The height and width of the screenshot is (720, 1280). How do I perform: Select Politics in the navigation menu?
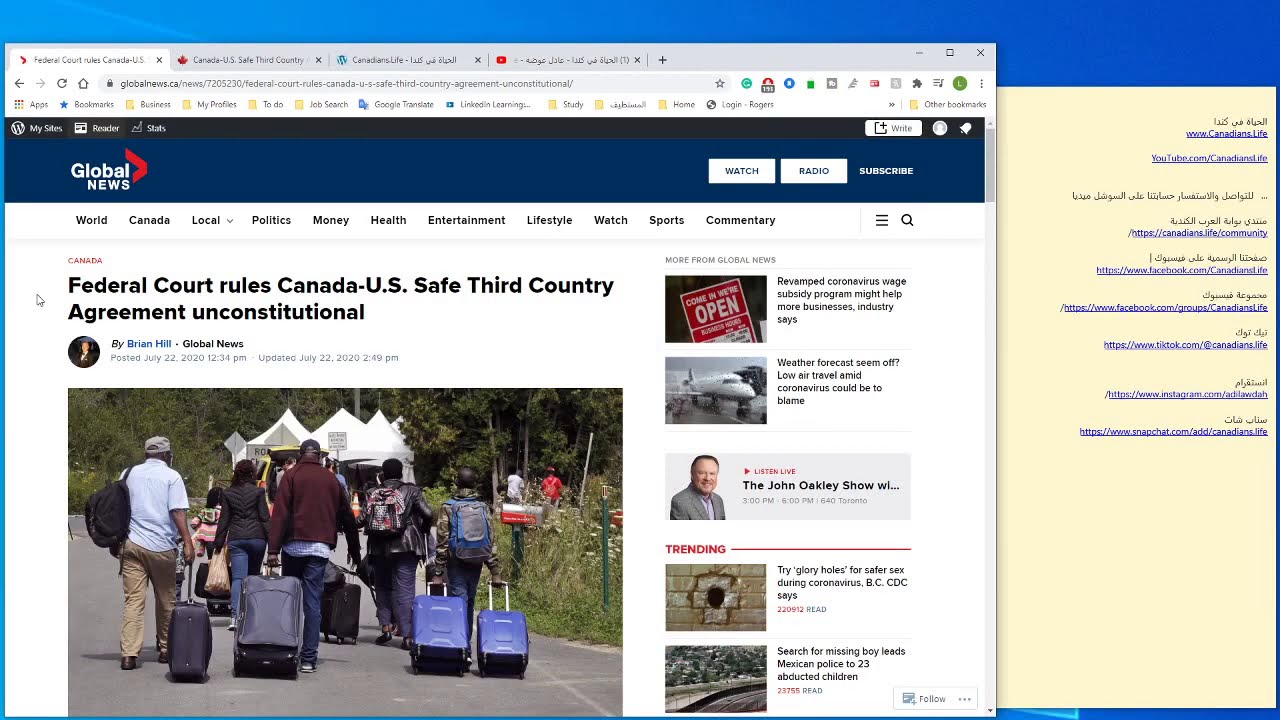(x=271, y=220)
